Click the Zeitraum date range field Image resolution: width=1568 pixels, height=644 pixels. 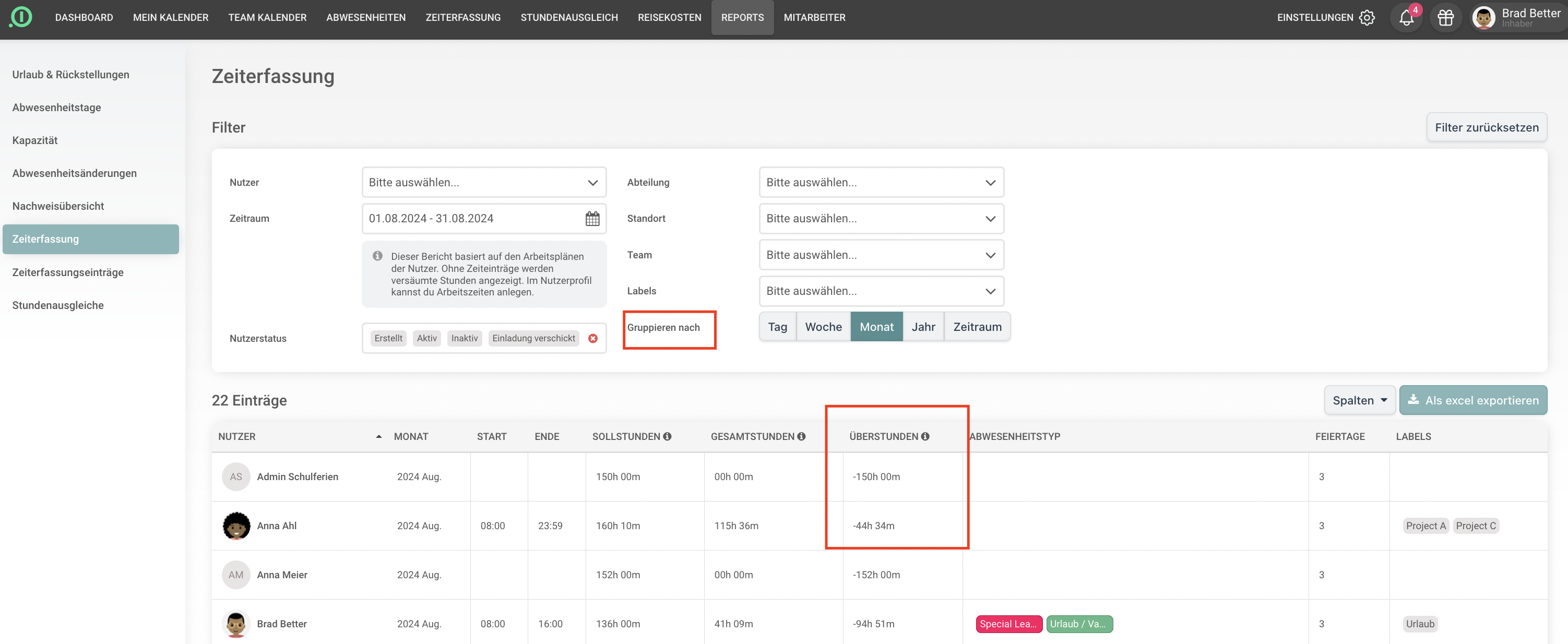(x=484, y=219)
